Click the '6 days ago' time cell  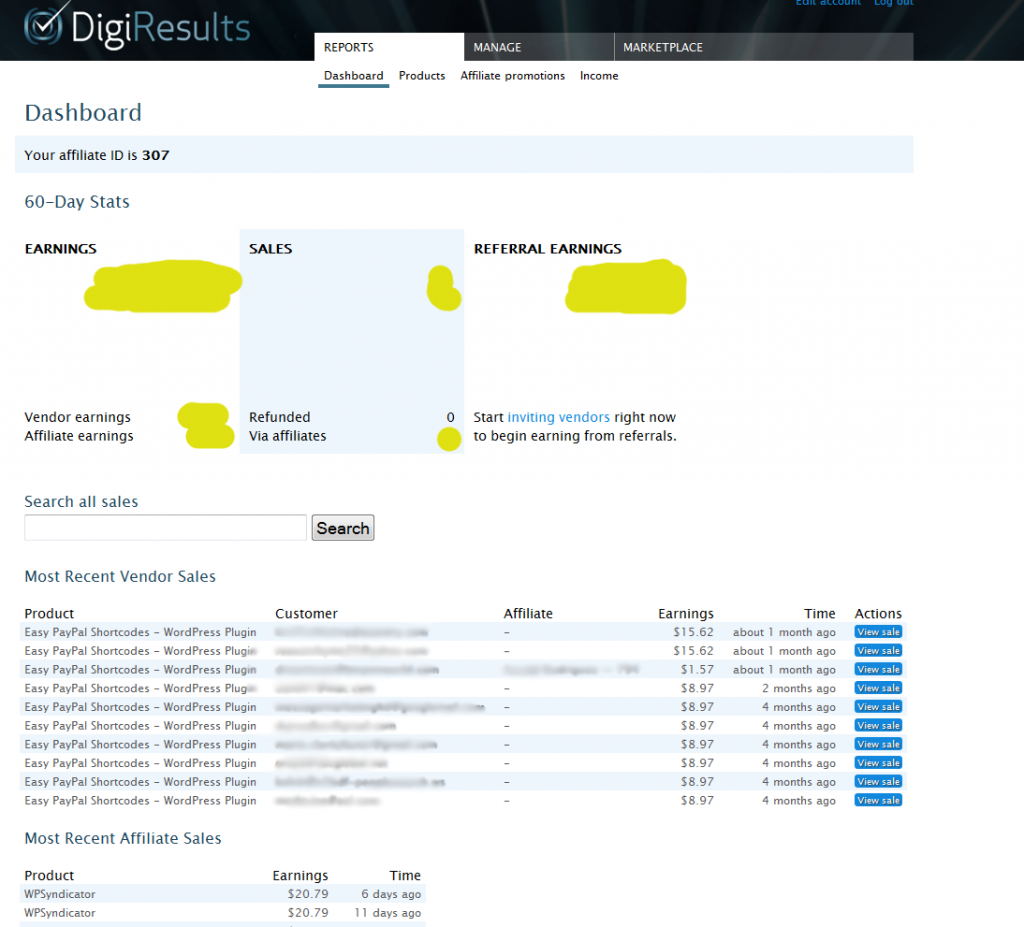[x=391, y=894]
